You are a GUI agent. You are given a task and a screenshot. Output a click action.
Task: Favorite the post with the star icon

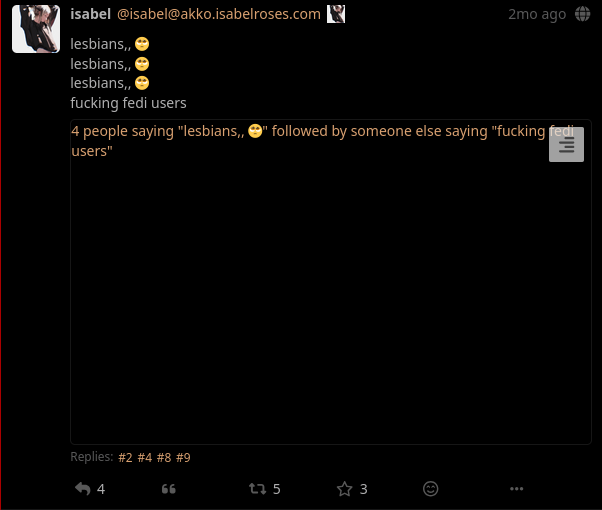(345, 489)
